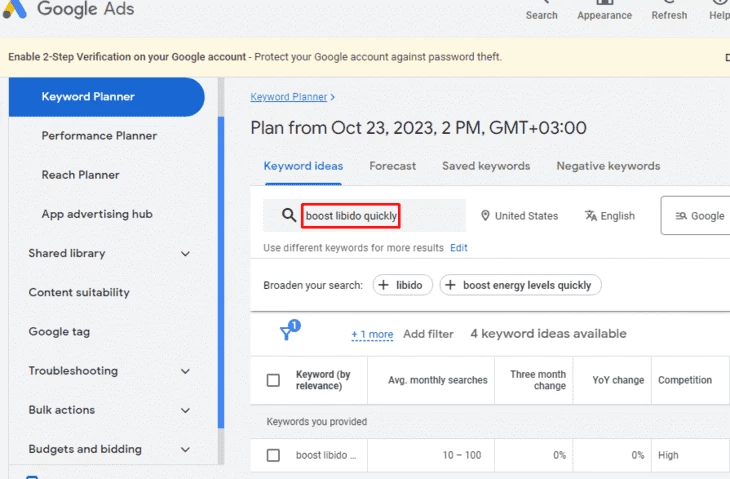Click the sidebar vertical scrollbar
The width and height of the screenshot is (730, 479).
click(x=221, y=272)
